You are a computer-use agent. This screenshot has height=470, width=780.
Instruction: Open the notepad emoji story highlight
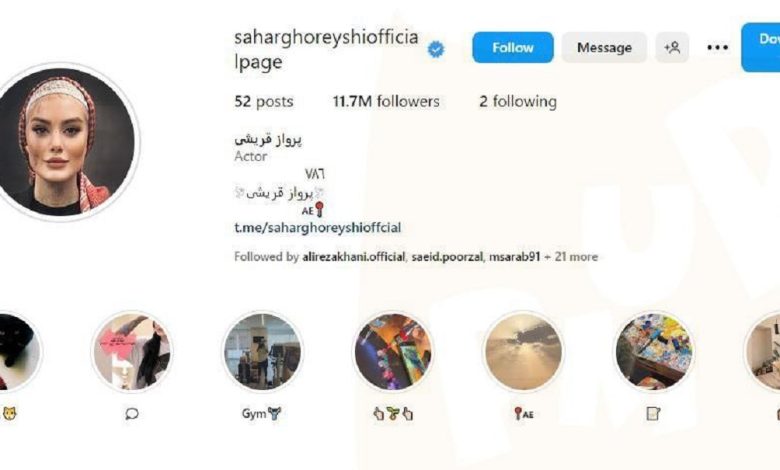pyautogui.click(x=654, y=352)
